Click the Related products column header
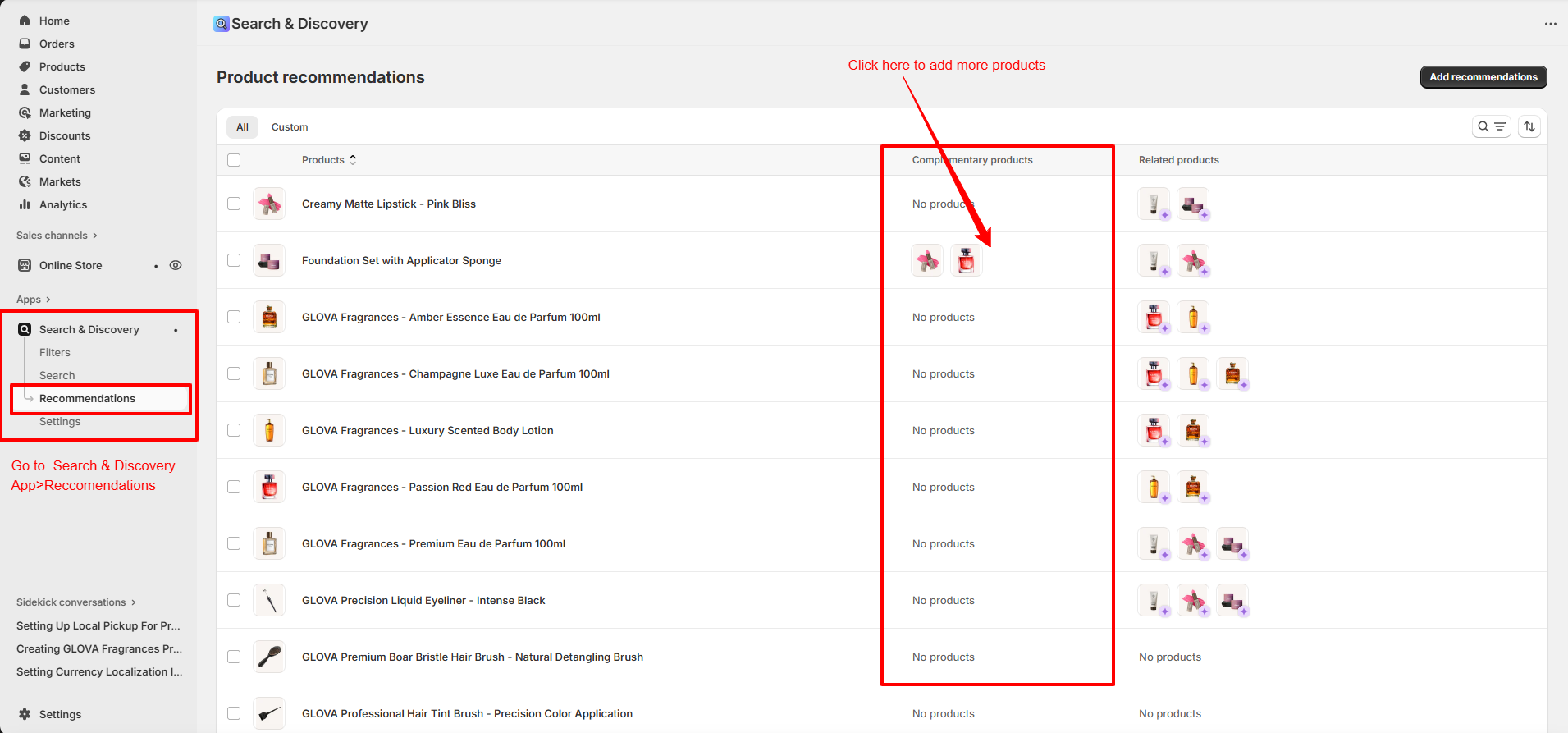 (x=1179, y=160)
